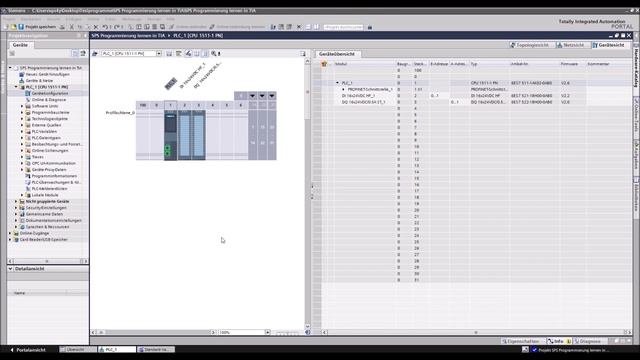640x360 pixels.
Task: Click the Modul column header
Action: 340,64
